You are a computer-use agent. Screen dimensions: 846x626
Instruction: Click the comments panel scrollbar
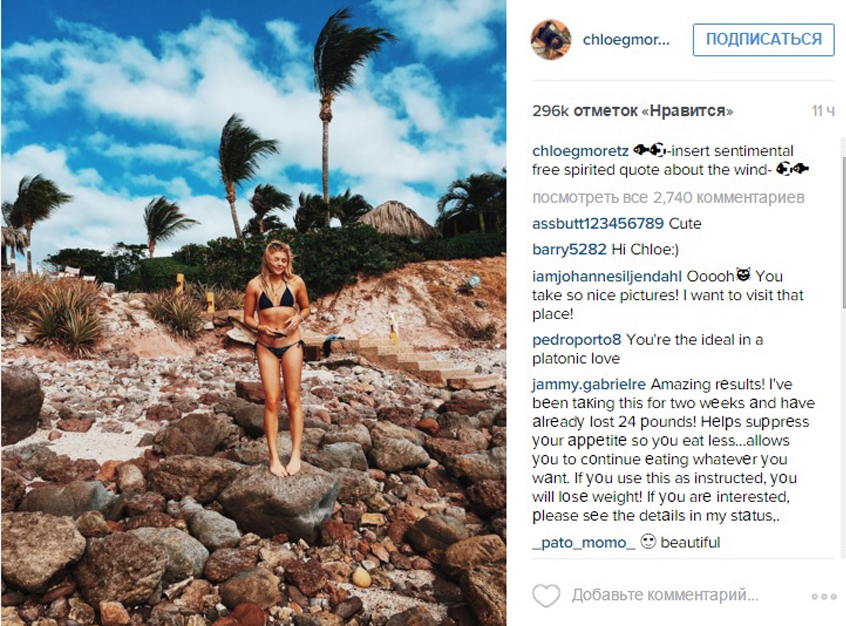[x=842, y=227]
